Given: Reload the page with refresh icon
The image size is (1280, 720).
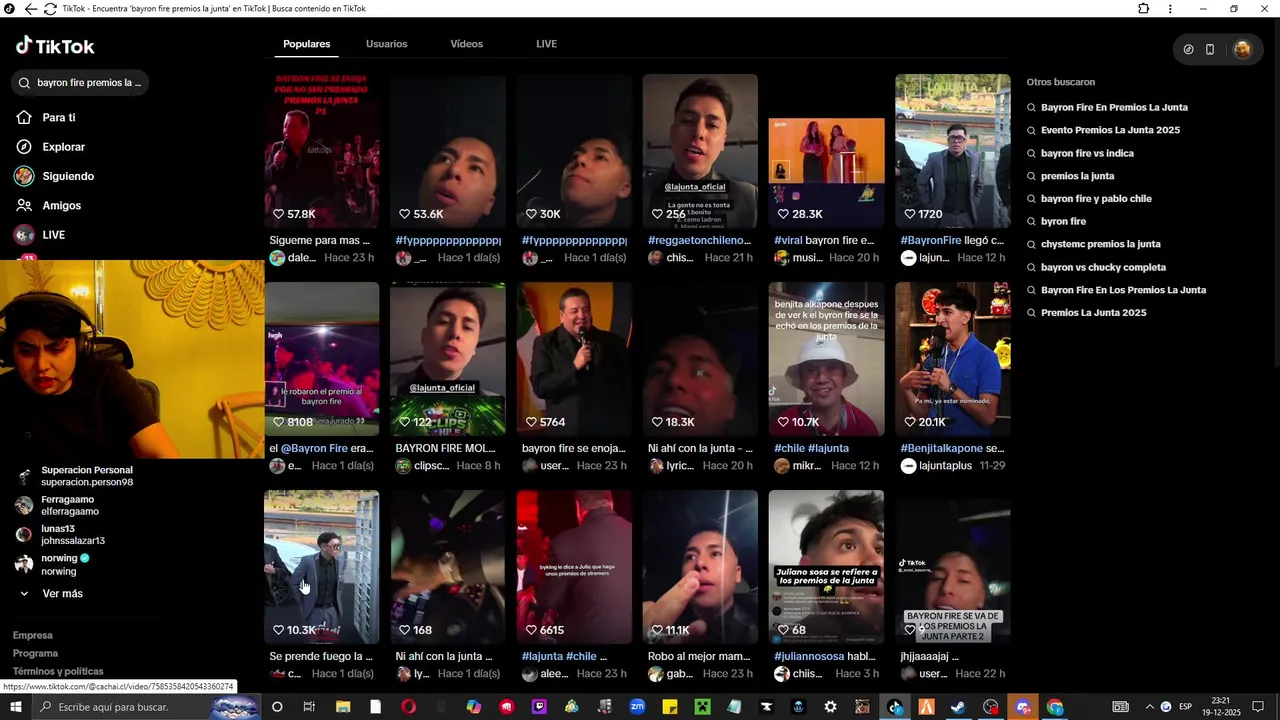Looking at the screenshot, I should [x=50, y=9].
